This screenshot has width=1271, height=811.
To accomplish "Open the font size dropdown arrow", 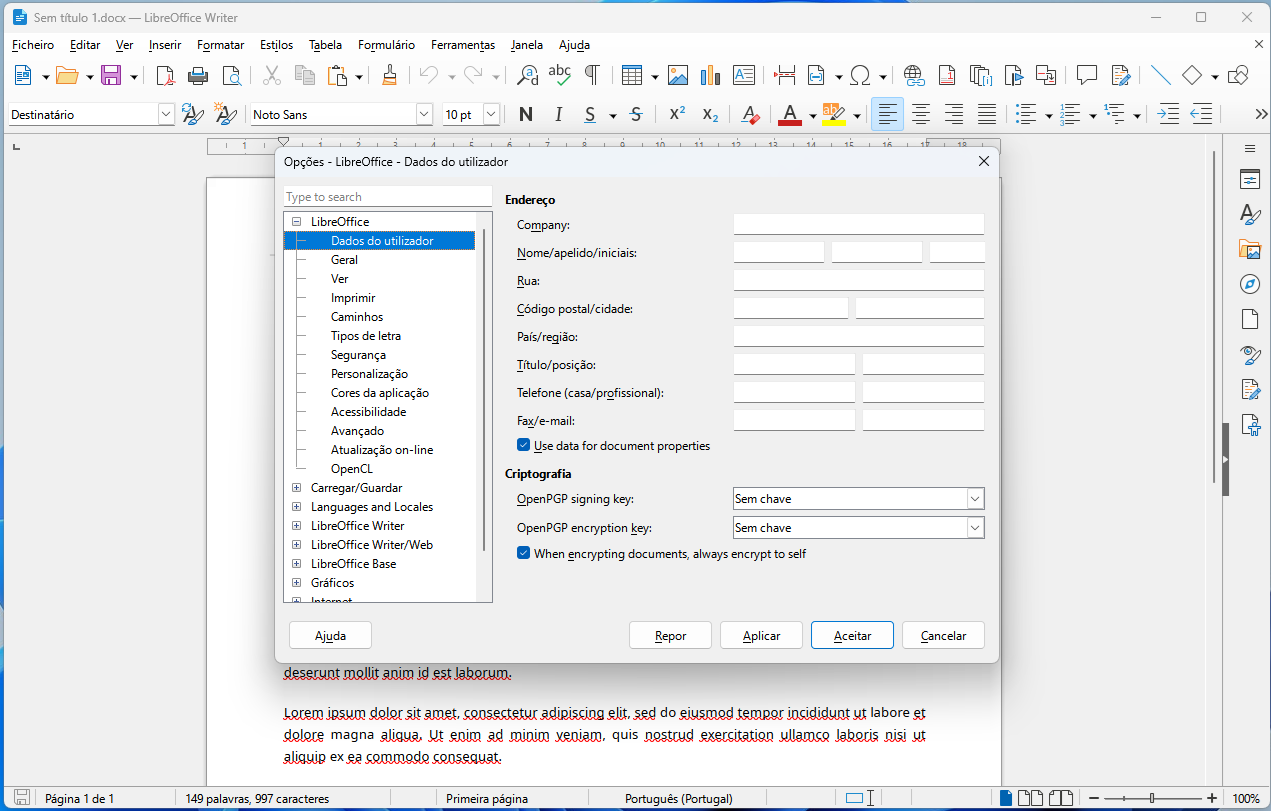I will click(x=491, y=115).
